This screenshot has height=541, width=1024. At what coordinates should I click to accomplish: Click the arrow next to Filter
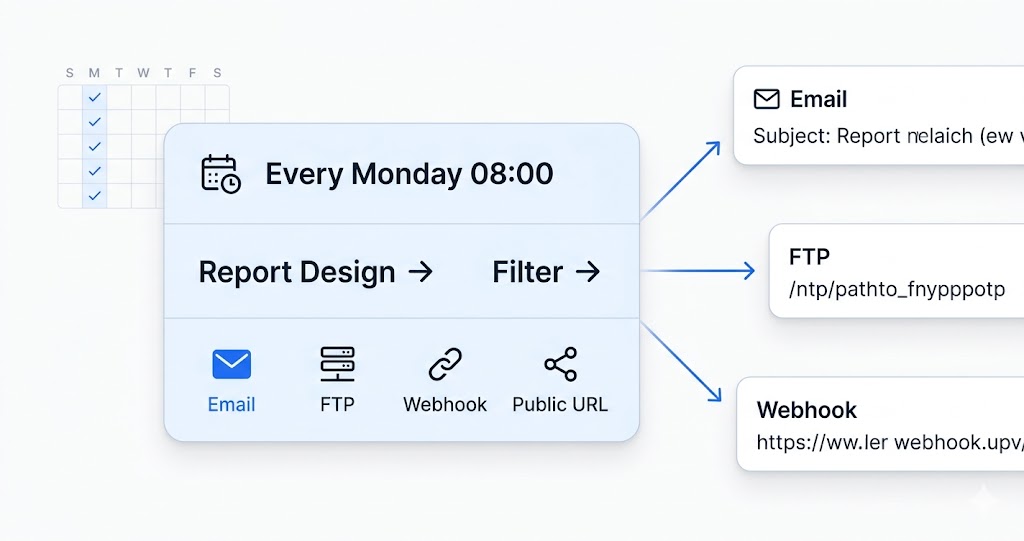(x=587, y=271)
